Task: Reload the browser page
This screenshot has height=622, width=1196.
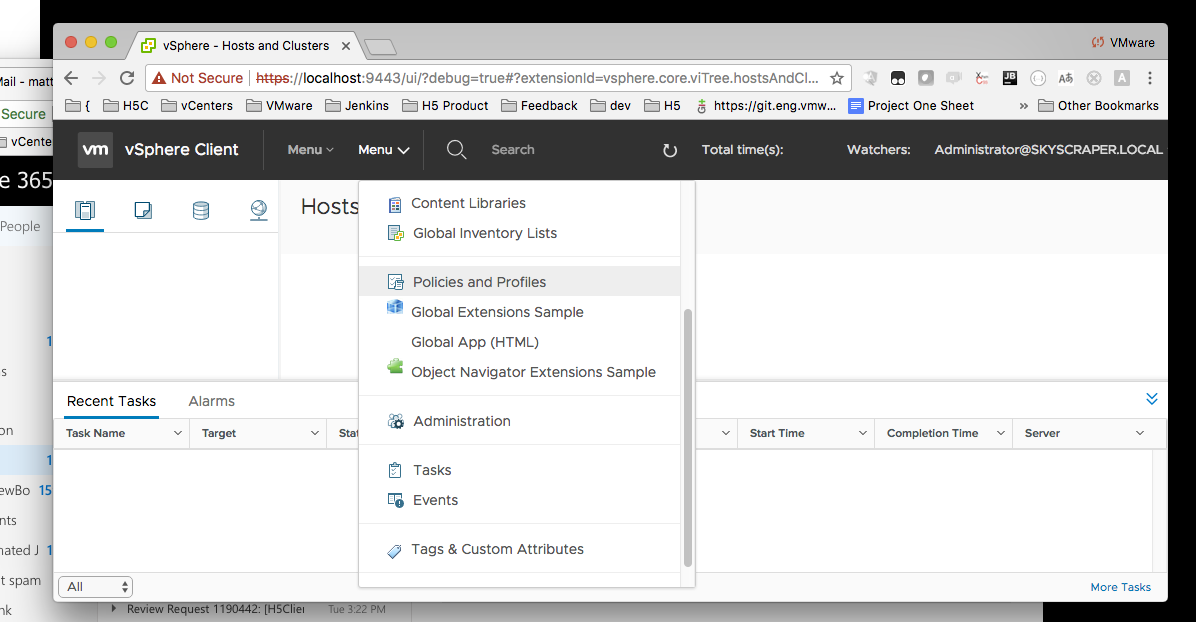Action: click(x=127, y=78)
